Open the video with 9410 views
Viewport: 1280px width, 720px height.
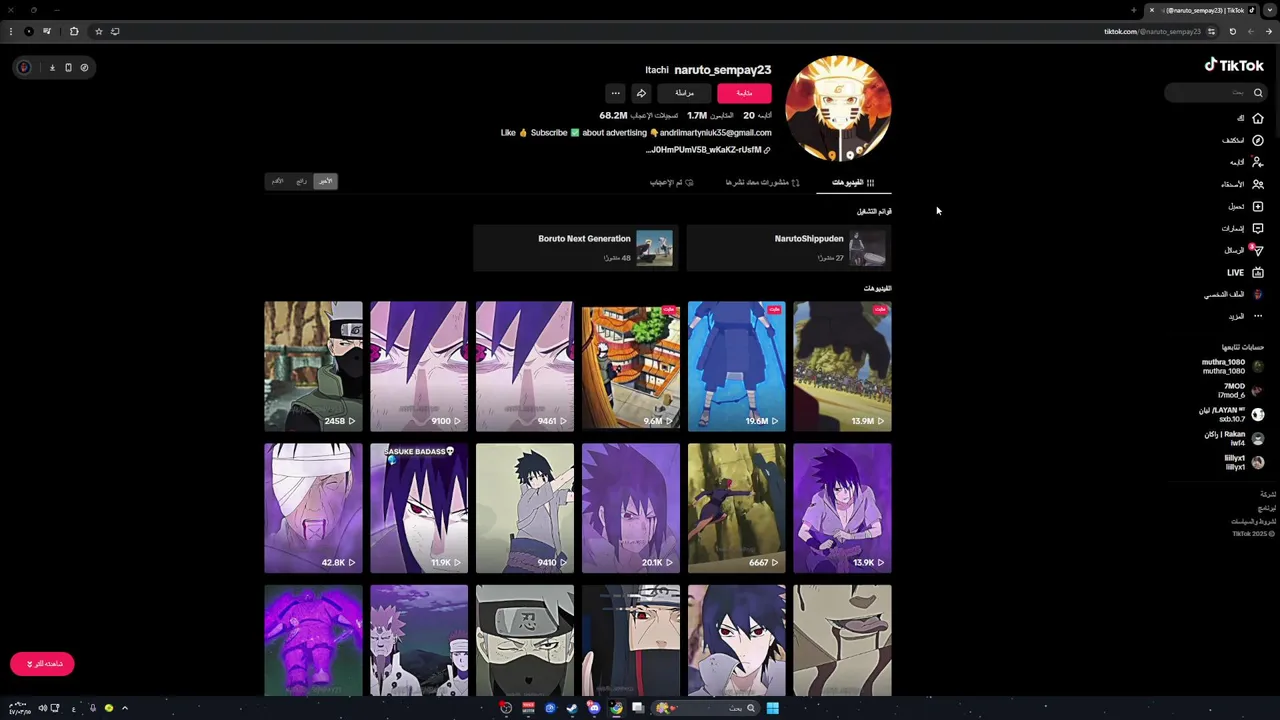[x=524, y=508]
